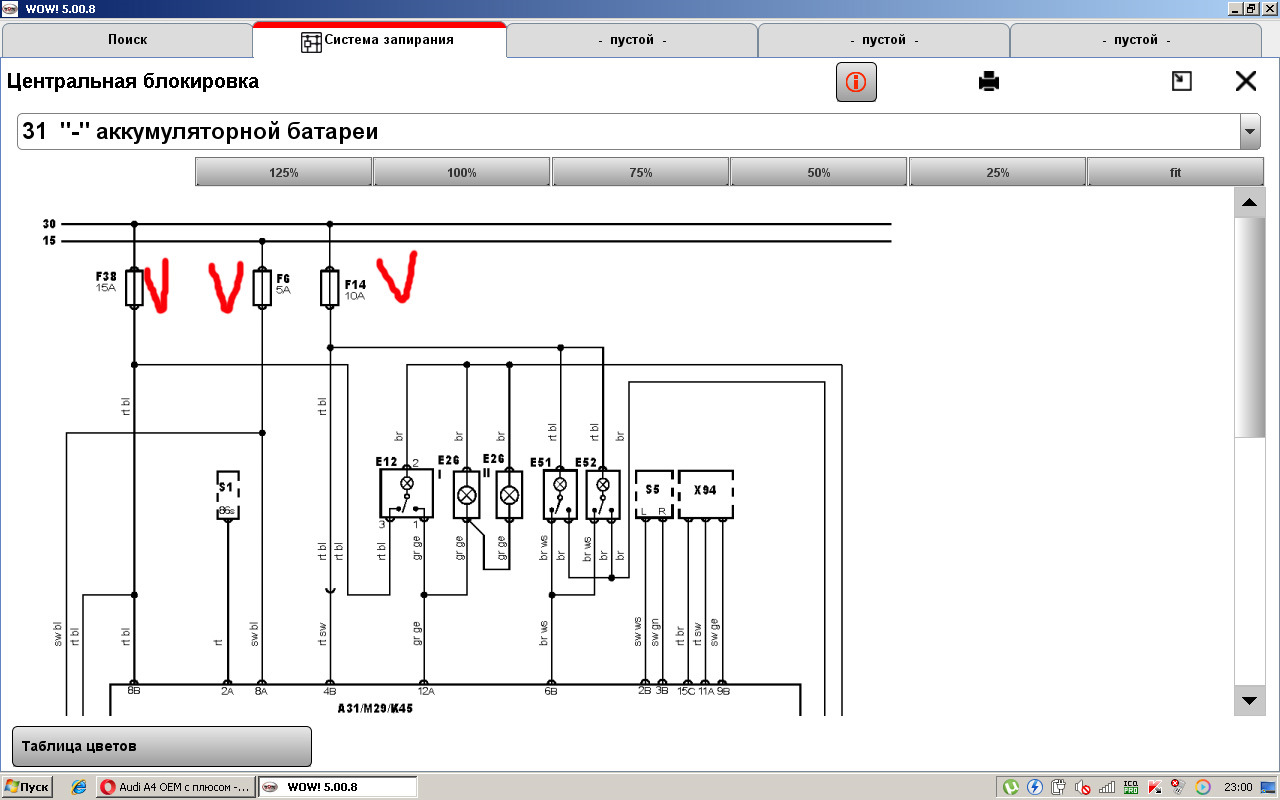Viewport: 1280px width, 800px height.
Task: Click the muted volume tray icon
Action: (x=1083, y=787)
